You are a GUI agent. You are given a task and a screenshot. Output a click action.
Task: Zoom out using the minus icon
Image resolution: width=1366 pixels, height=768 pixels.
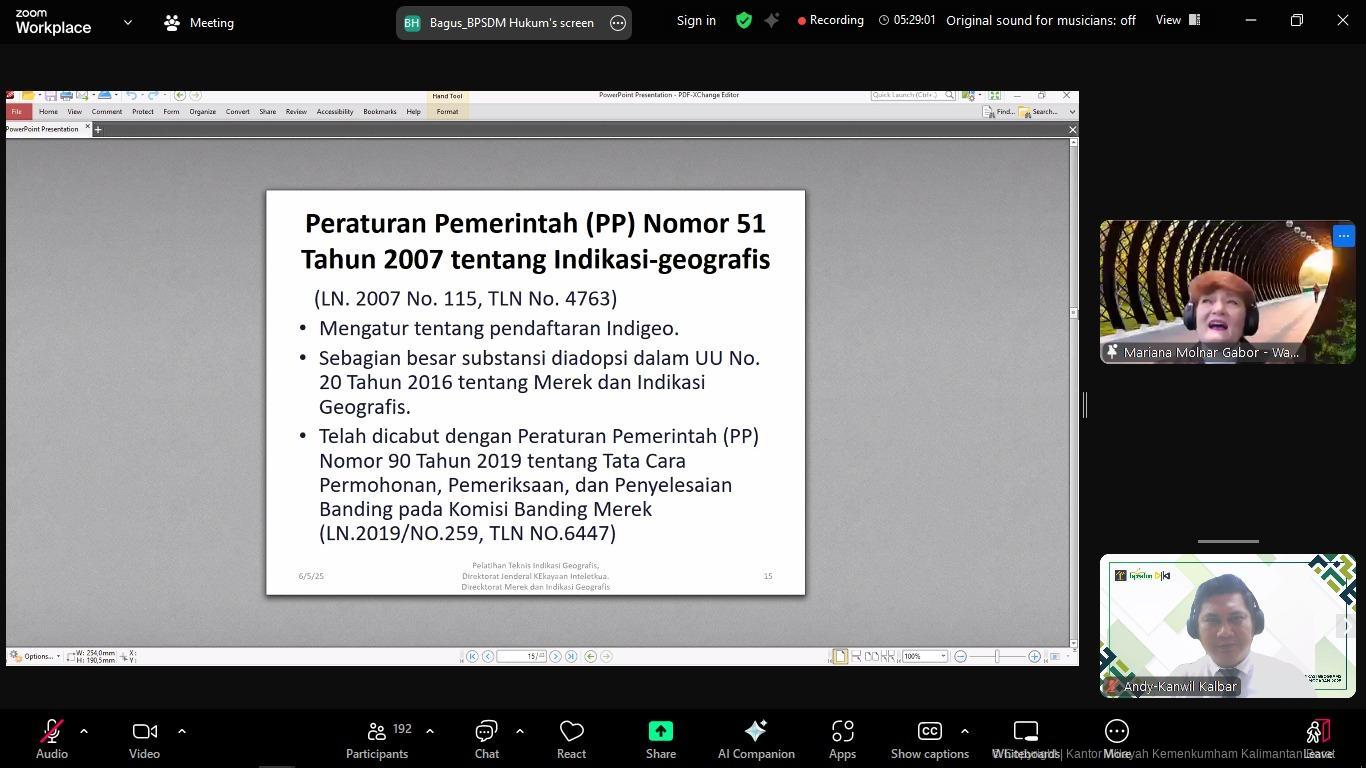pos(959,656)
